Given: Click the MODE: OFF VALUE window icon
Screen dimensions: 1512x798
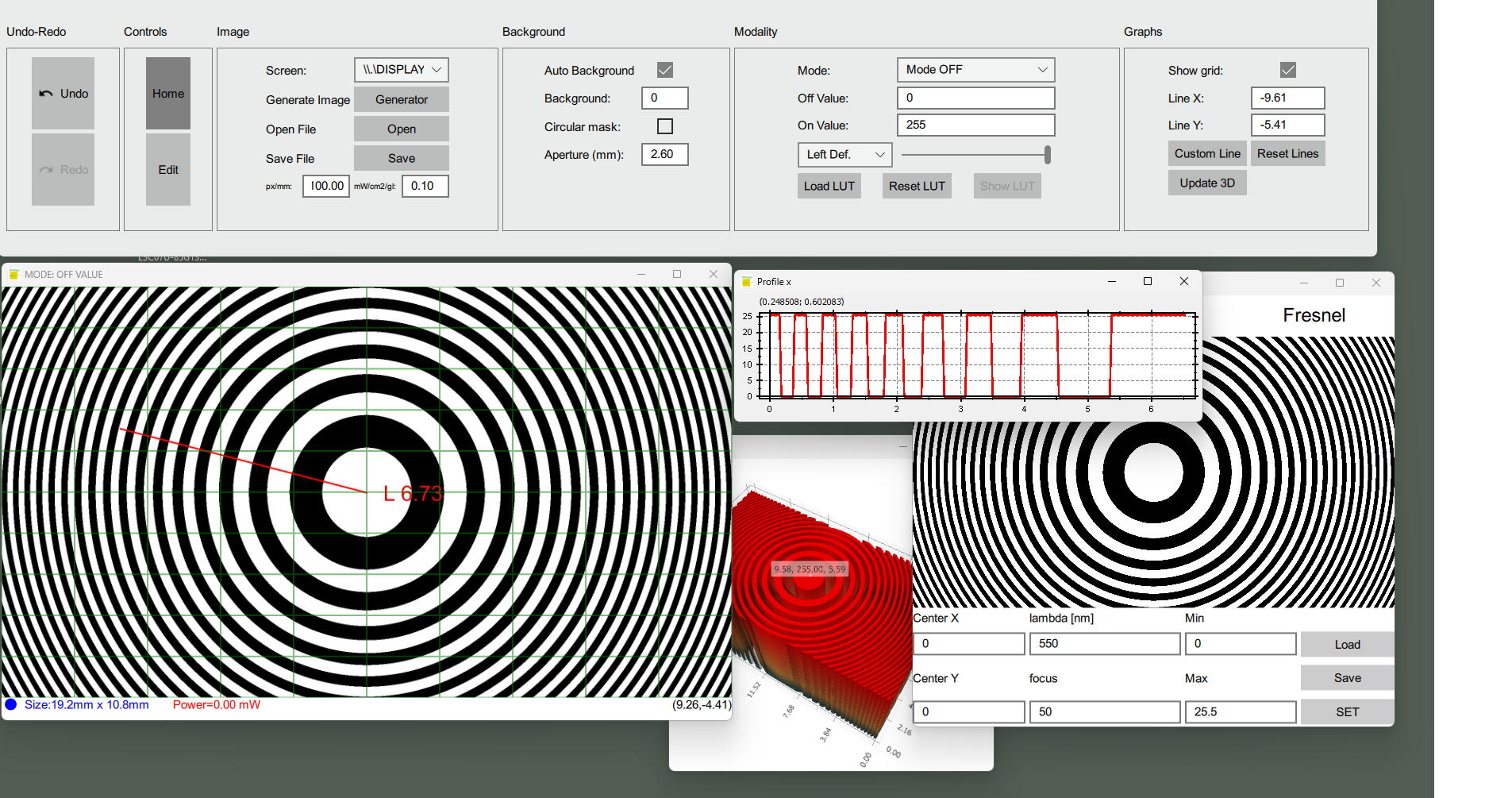Looking at the screenshot, I should point(14,274).
